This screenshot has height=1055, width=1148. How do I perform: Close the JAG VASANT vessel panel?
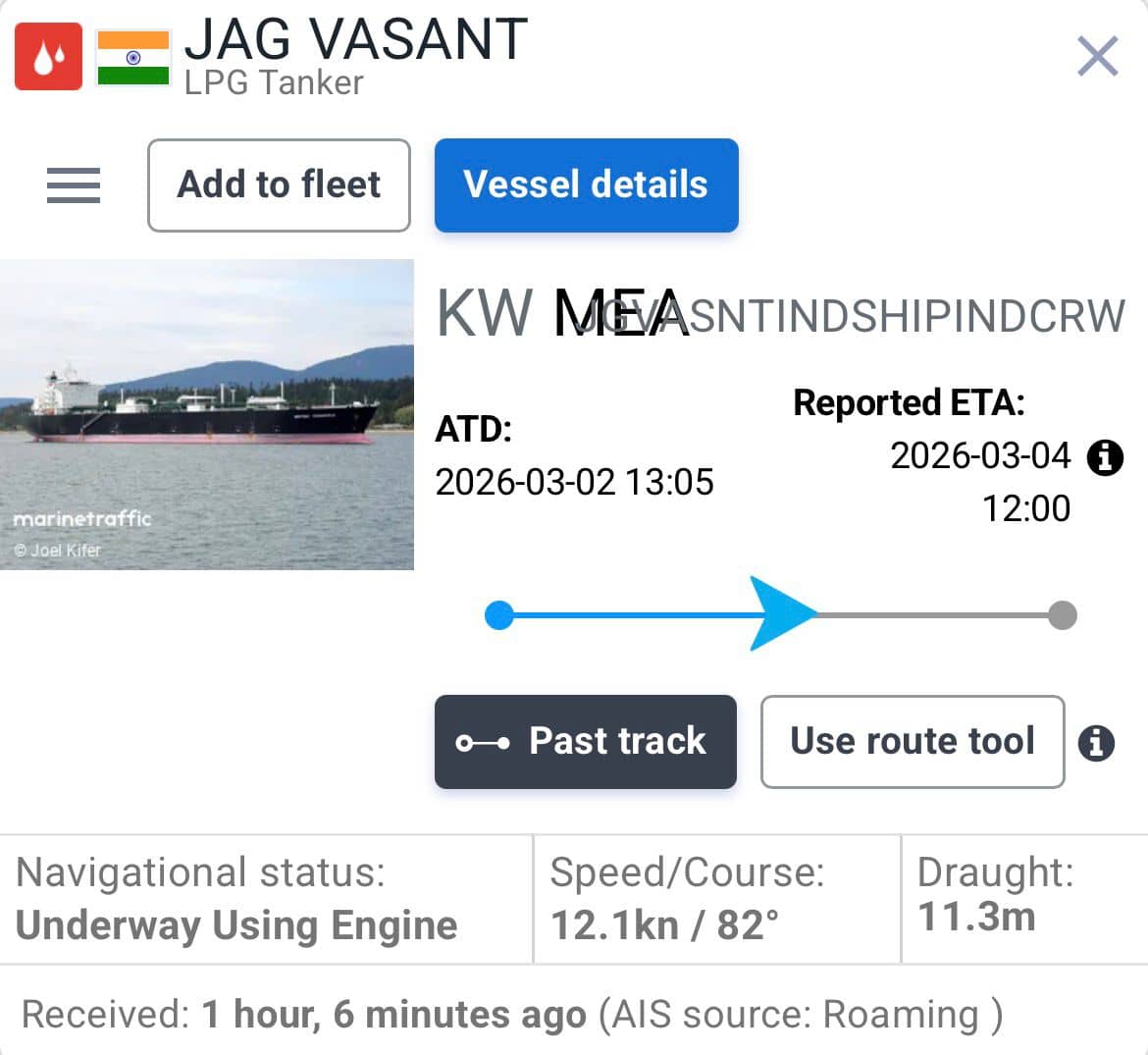1097,56
